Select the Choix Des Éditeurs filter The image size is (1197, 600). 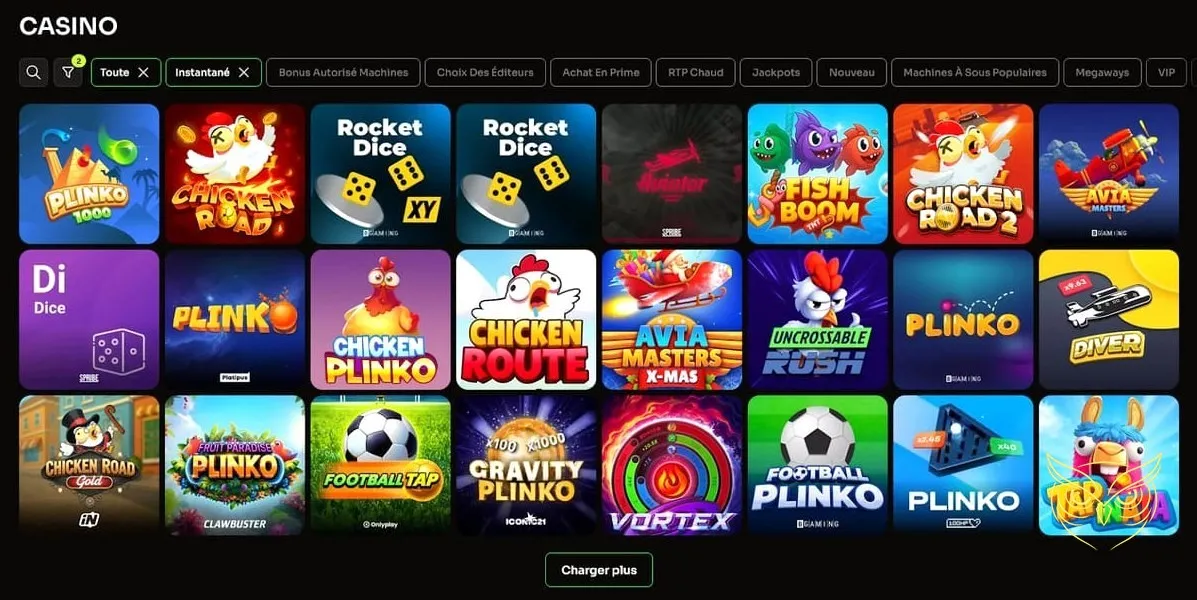click(x=485, y=73)
